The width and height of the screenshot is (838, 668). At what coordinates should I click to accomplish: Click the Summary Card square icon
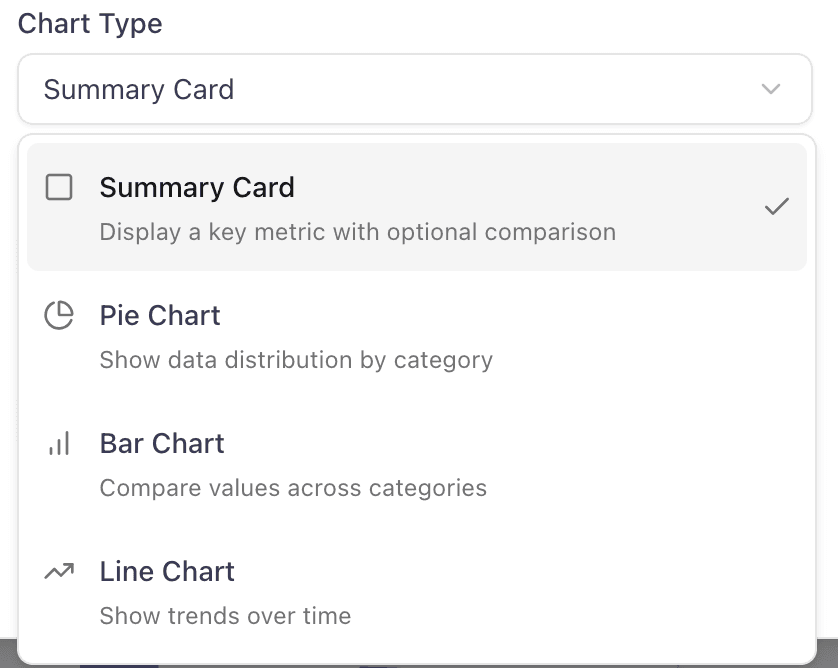coord(59,188)
